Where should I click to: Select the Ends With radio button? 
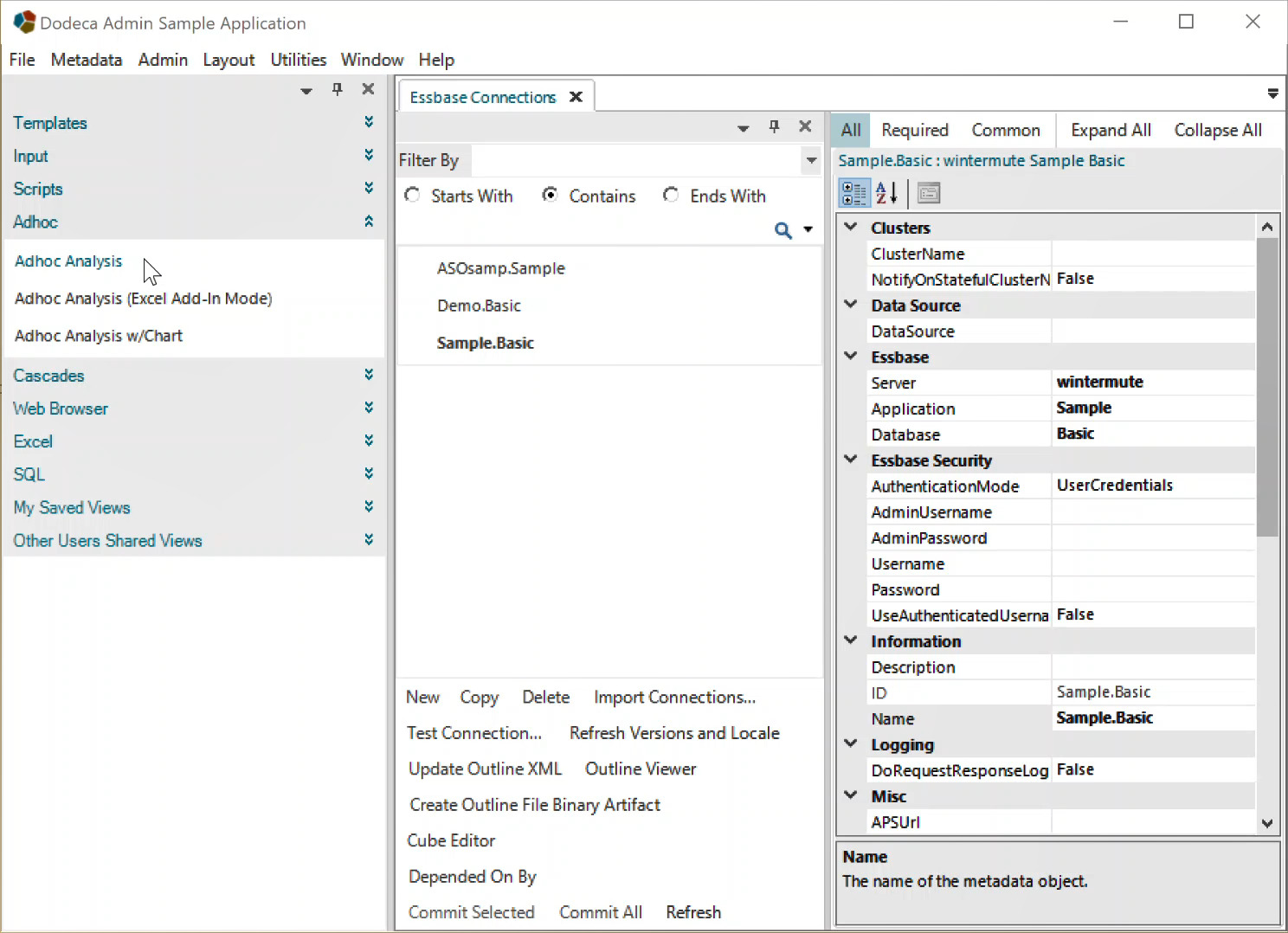pos(671,195)
